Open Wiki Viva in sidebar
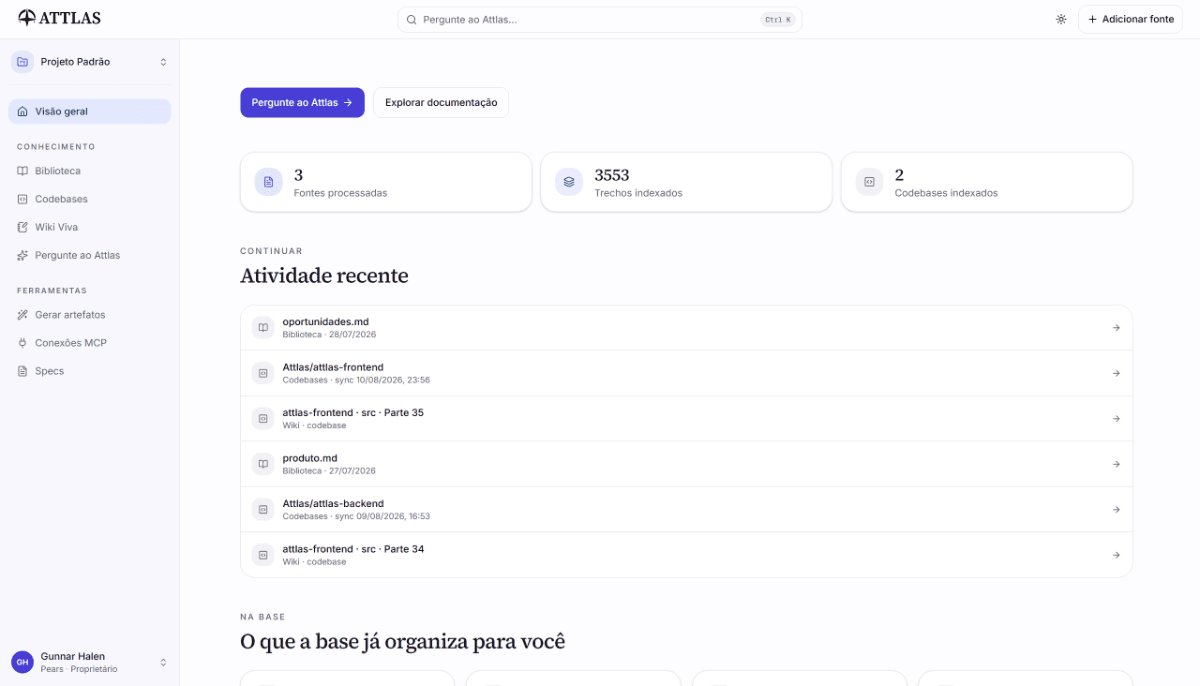1200x686 pixels. coord(89,227)
